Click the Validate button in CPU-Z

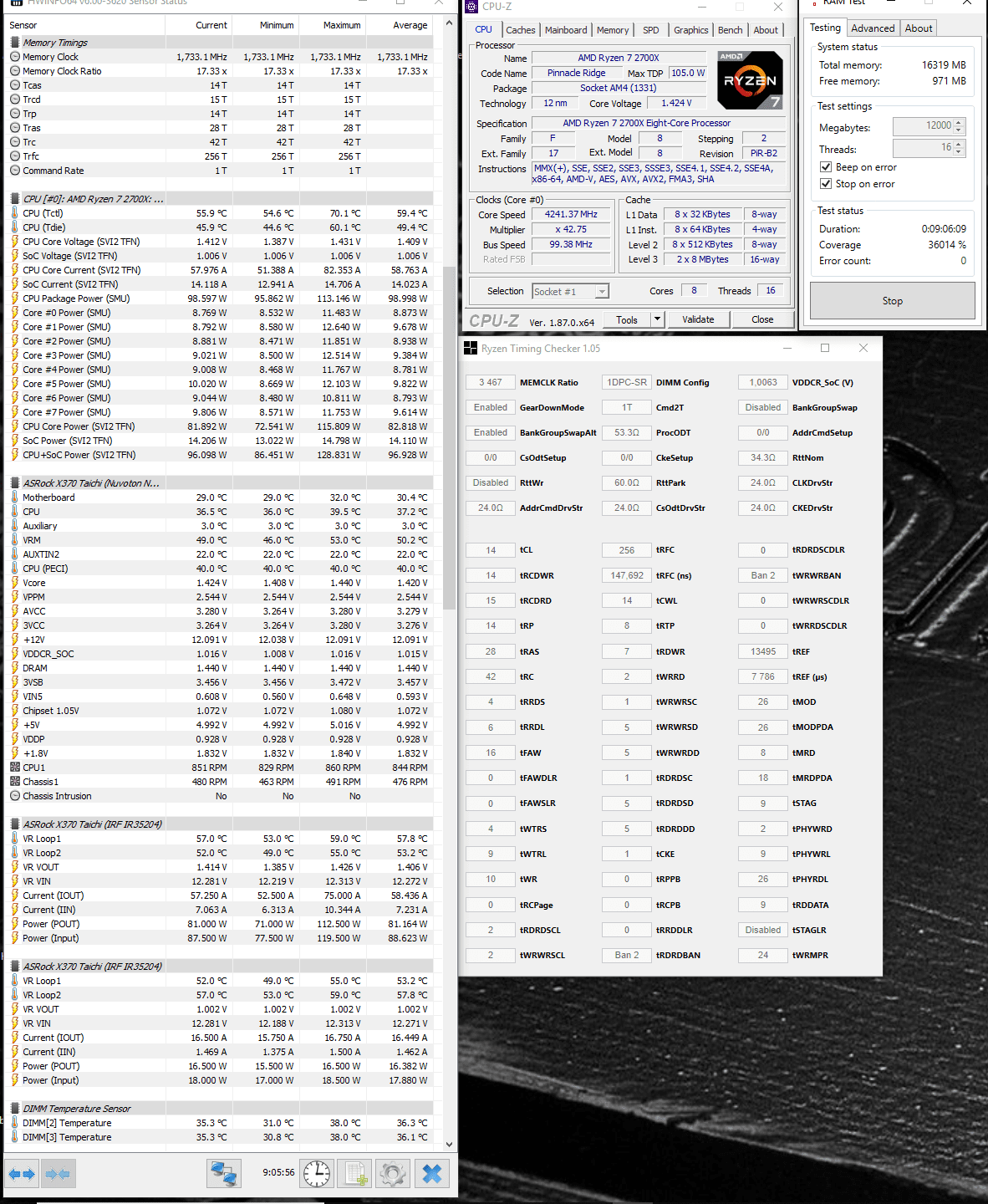click(x=698, y=319)
